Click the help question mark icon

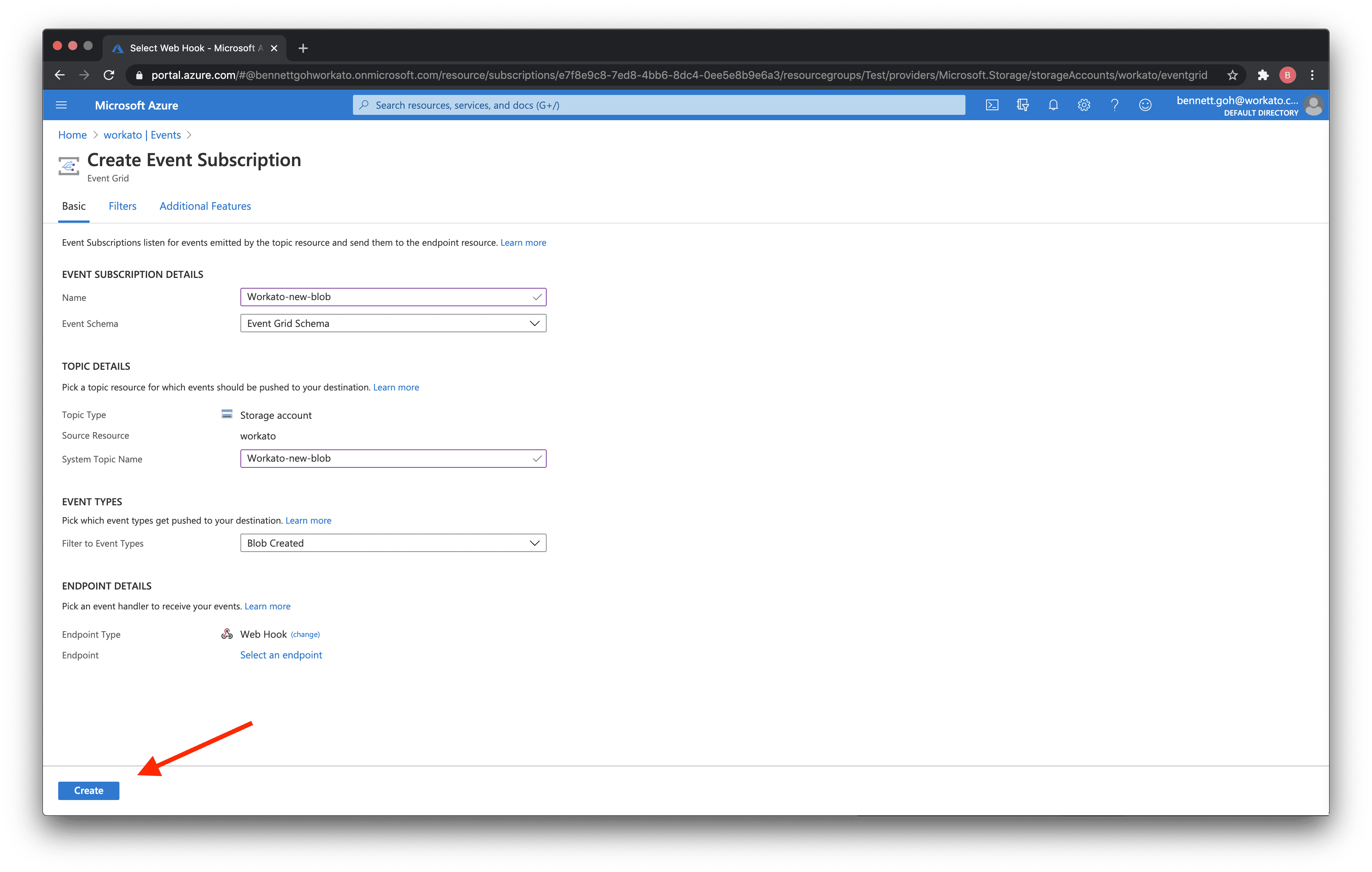(x=1114, y=105)
